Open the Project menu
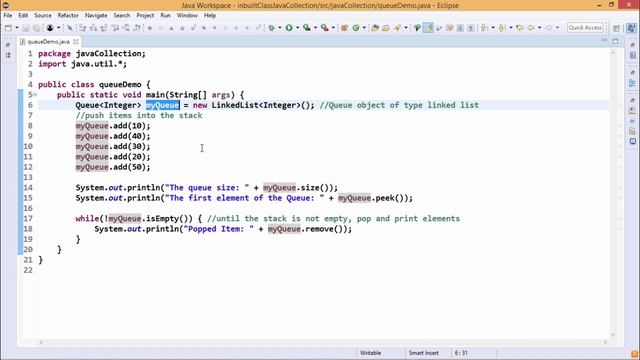Viewport: 640px width, 360px height. [145, 16]
